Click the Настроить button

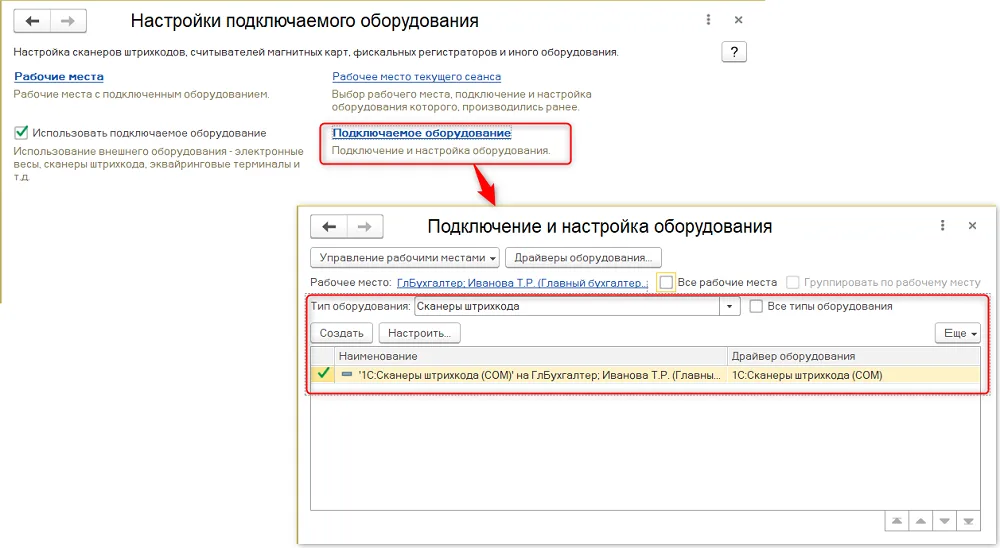419,333
